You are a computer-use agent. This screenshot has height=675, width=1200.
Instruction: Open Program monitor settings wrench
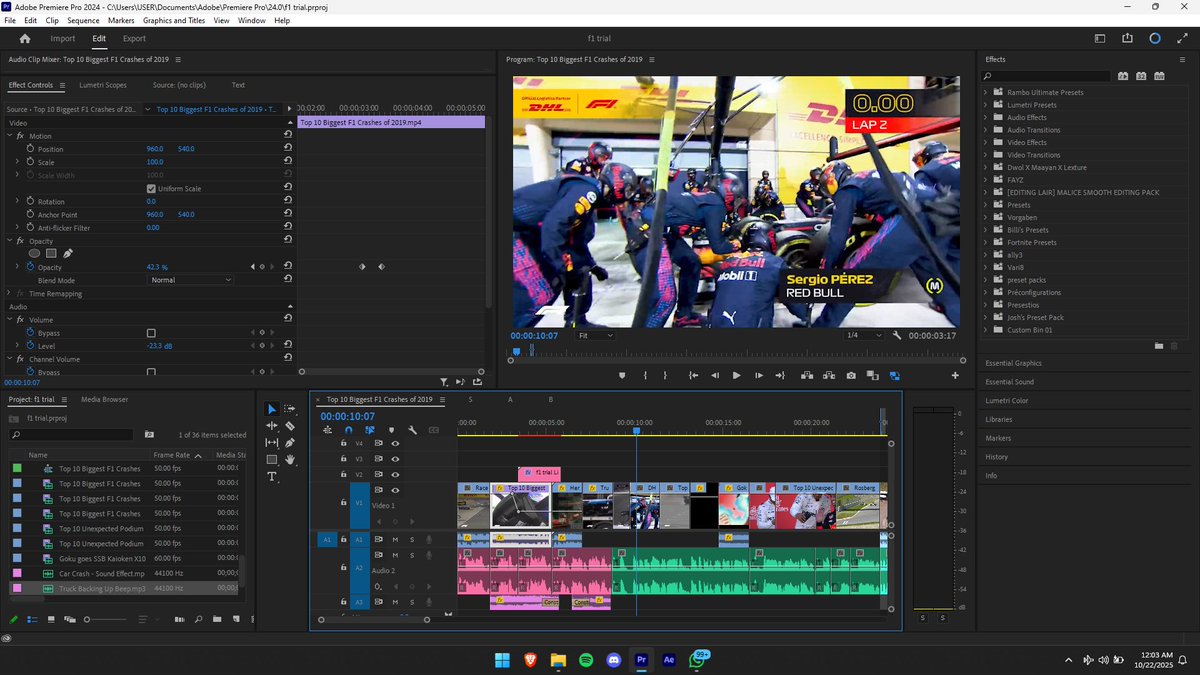[x=898, y=336]
